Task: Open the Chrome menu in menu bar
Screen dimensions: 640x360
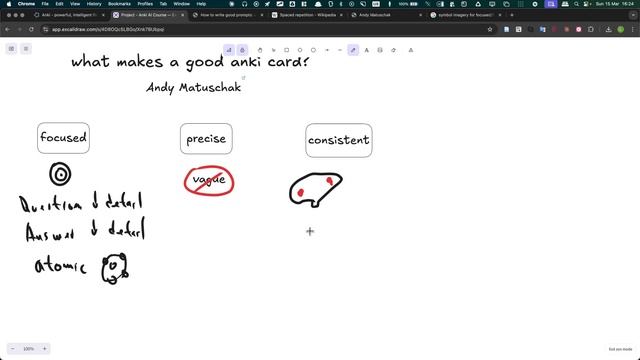Action: (26, 4)
